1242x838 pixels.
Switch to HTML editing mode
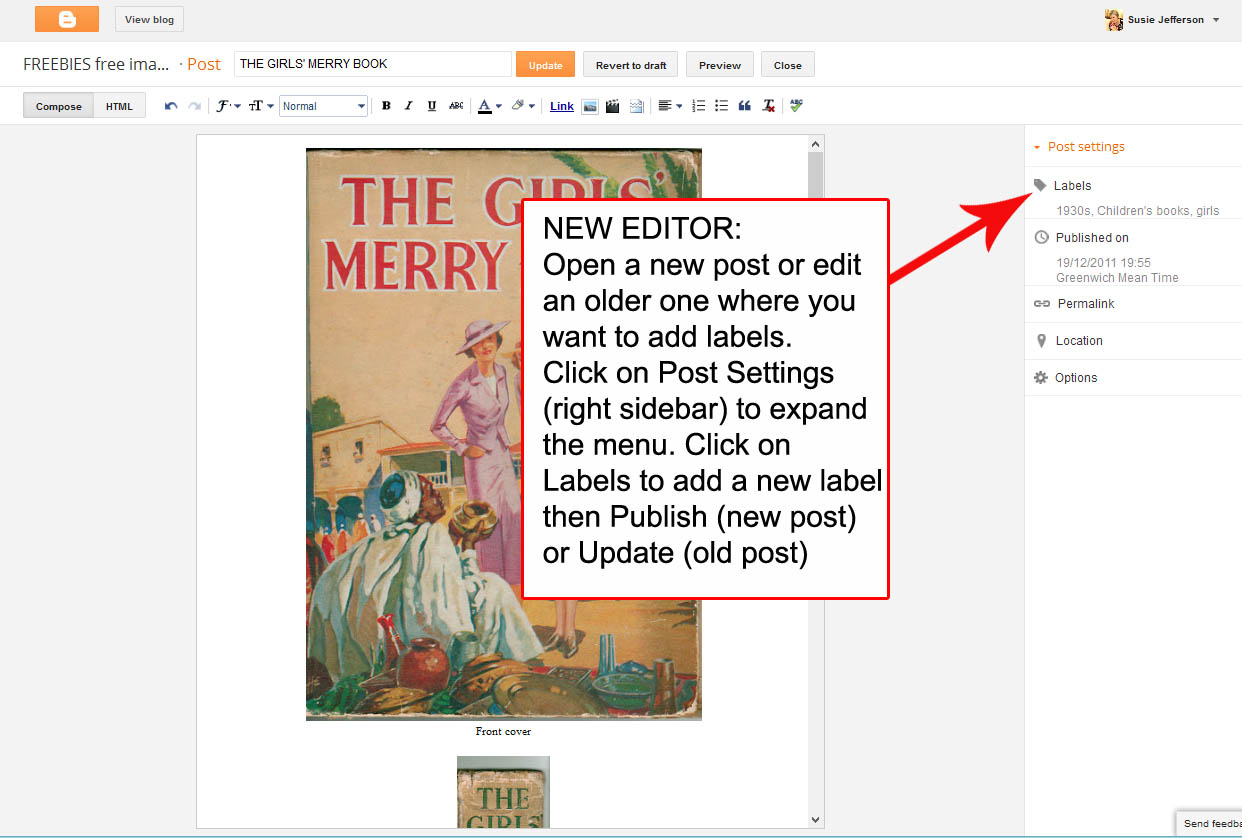tap(119, 106)
